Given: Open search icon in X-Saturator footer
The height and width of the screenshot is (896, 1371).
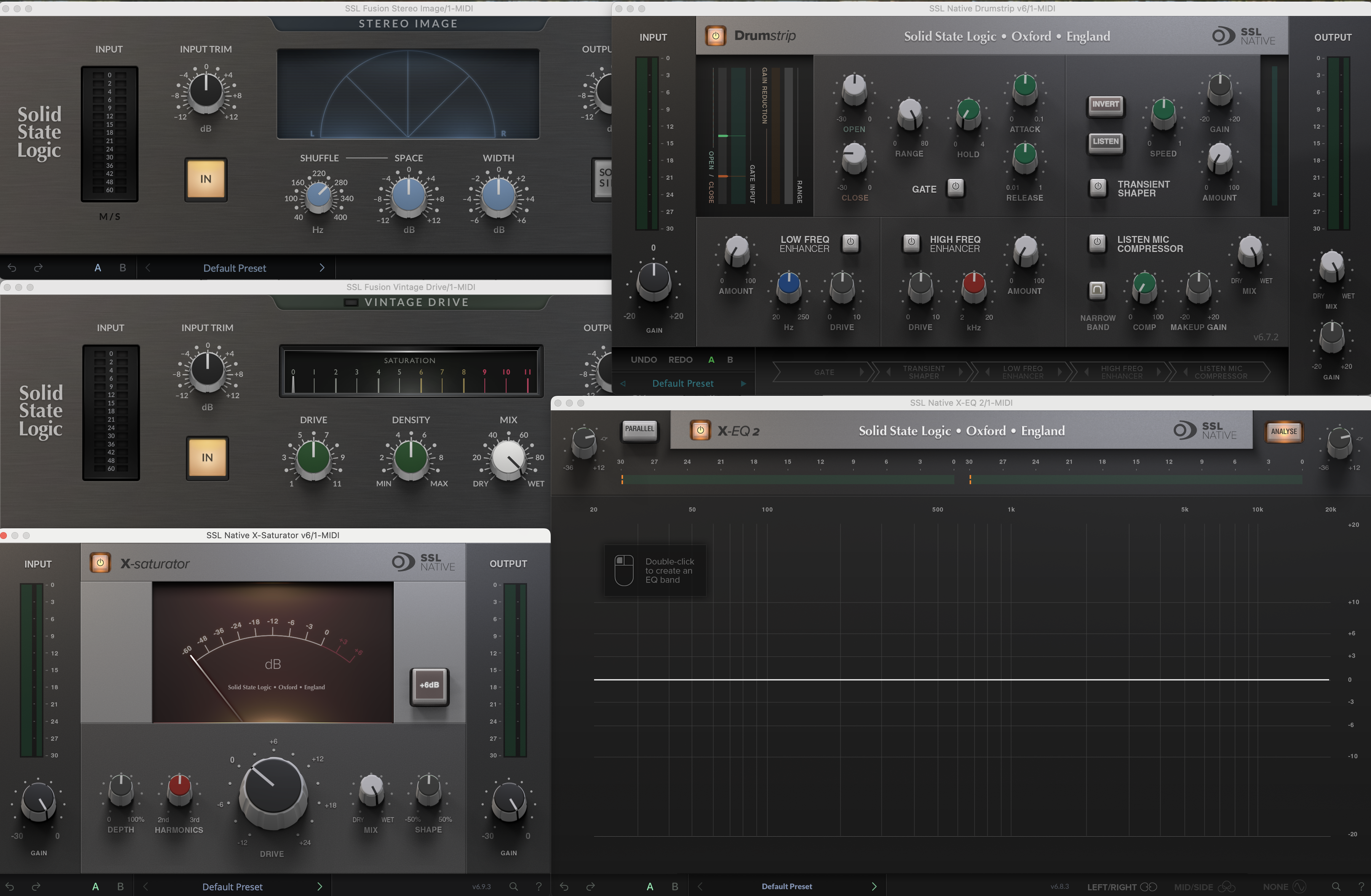Looking at the screenshot, I should coord(514,887).
